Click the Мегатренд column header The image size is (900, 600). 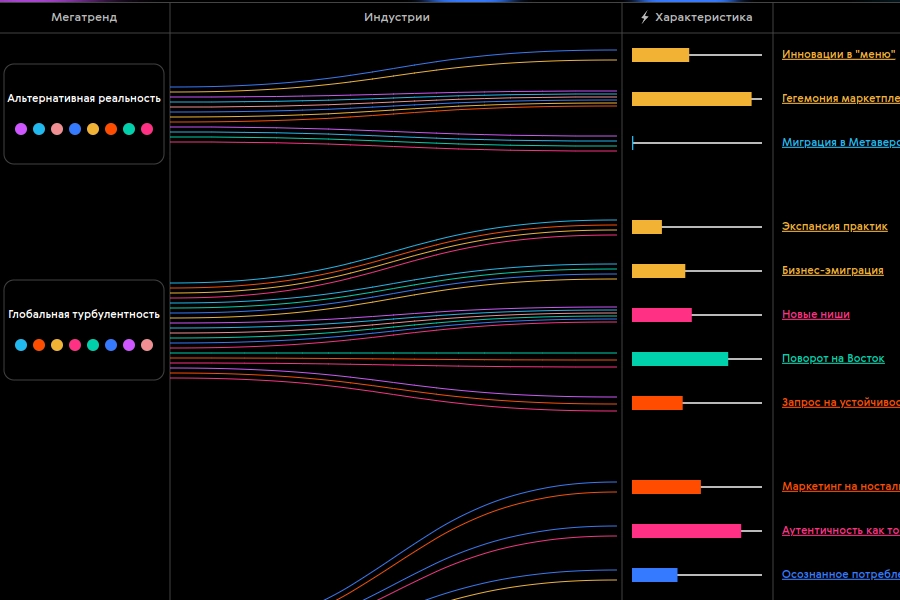[x=84, y=17]
